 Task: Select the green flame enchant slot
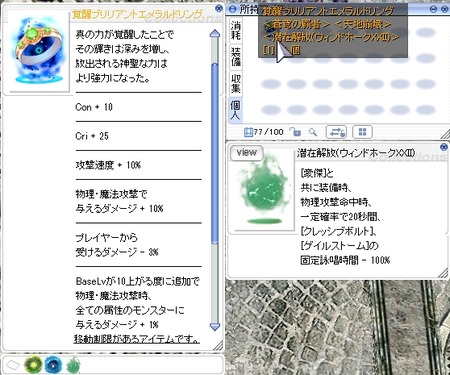pos(73,364)
